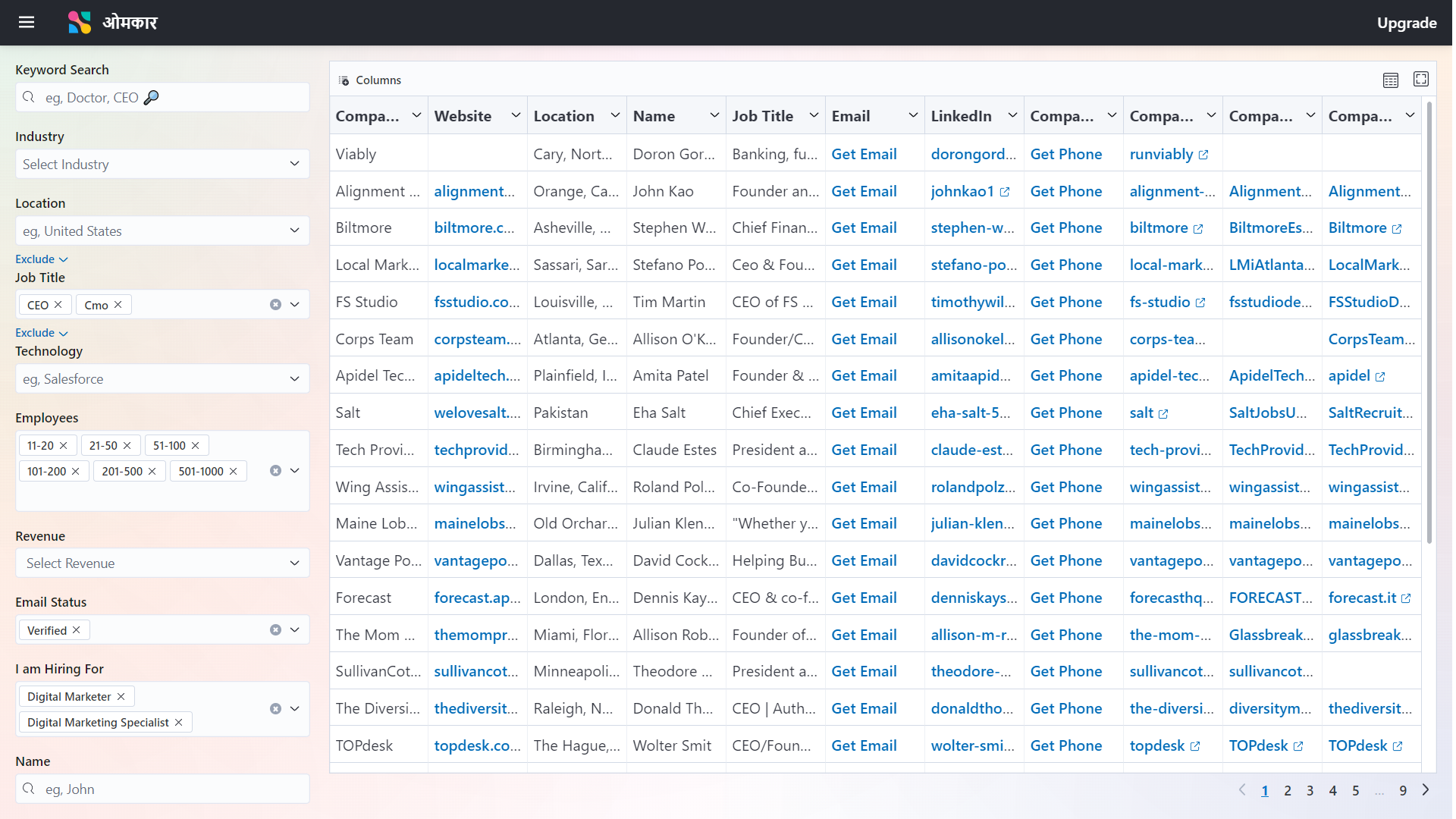Remove the 11-20 employees tag
1456x819 pixels.
click(64, 446)
